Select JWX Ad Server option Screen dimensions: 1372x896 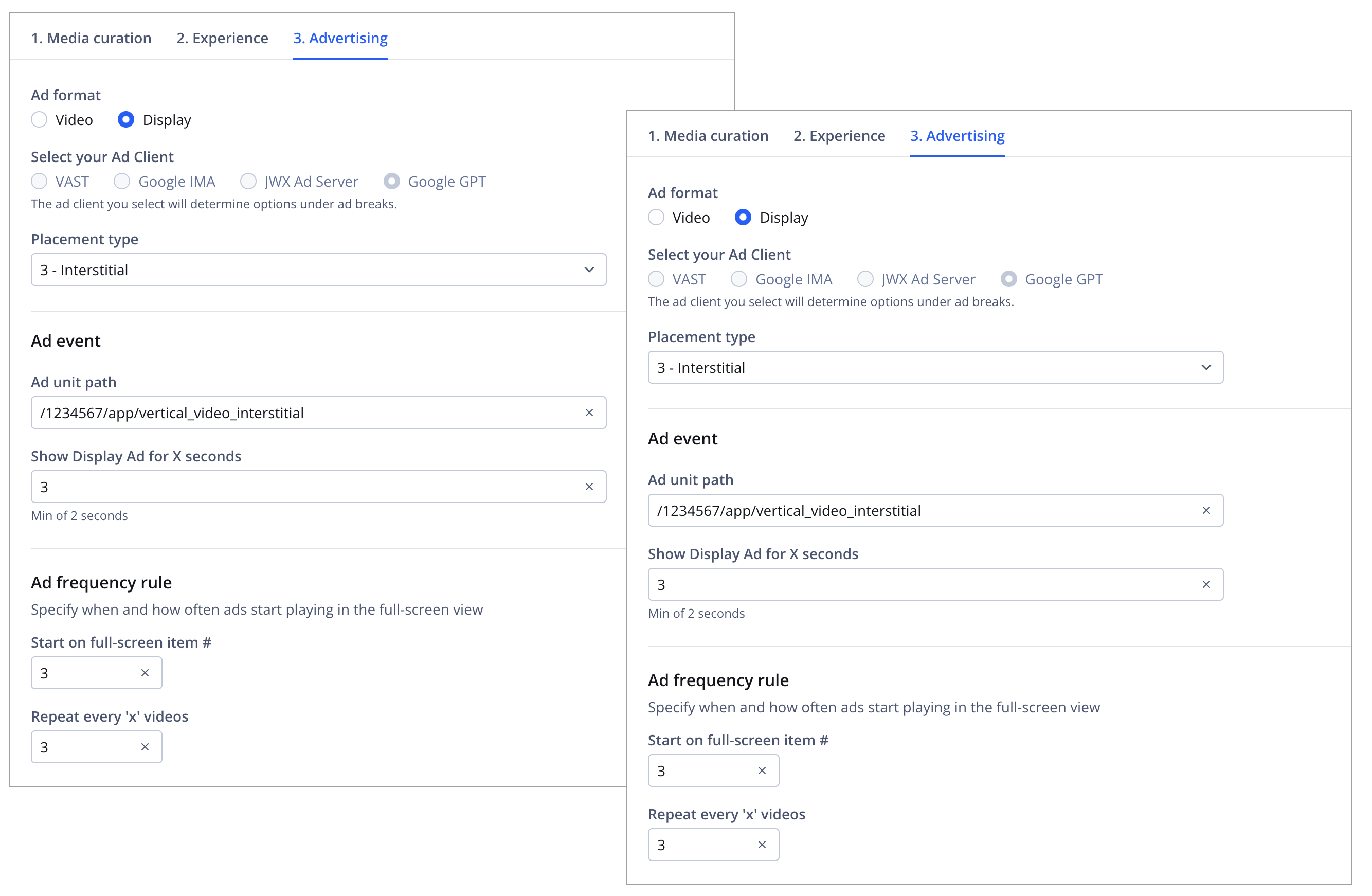[248, 181]
